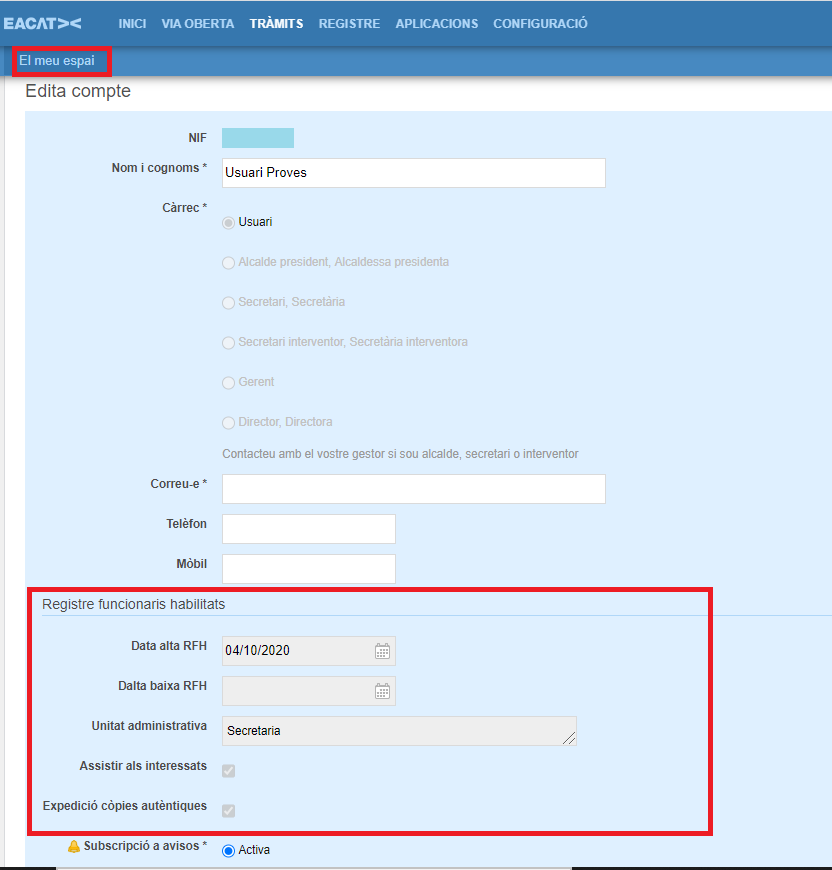
Task: Open the CONFIGURACIÓ menu
Action: click(540, 23)
